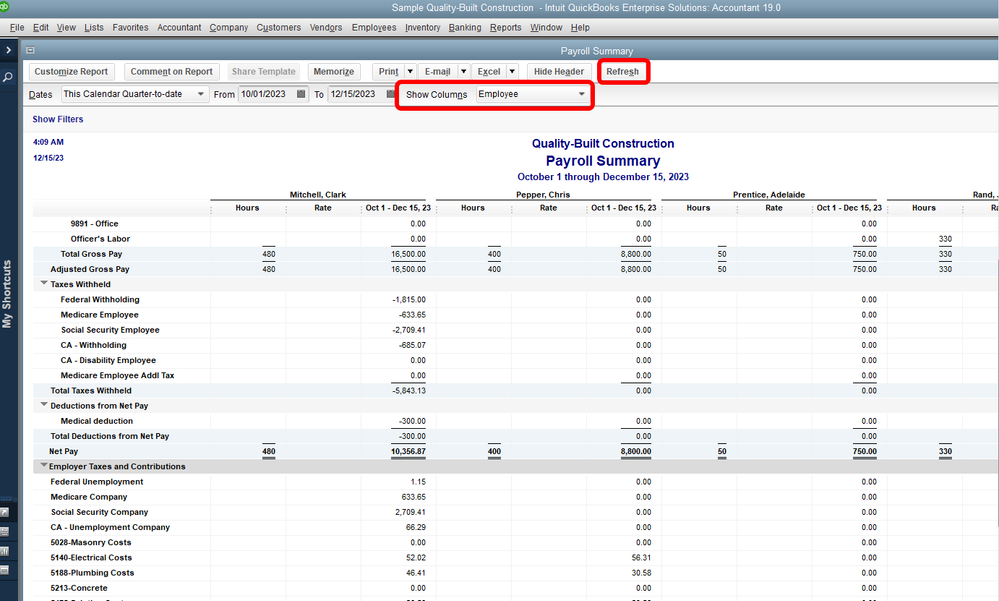Select the Pepper, Chris column header
This screenshot has width=999, height=601.
(x=543, y=194)
